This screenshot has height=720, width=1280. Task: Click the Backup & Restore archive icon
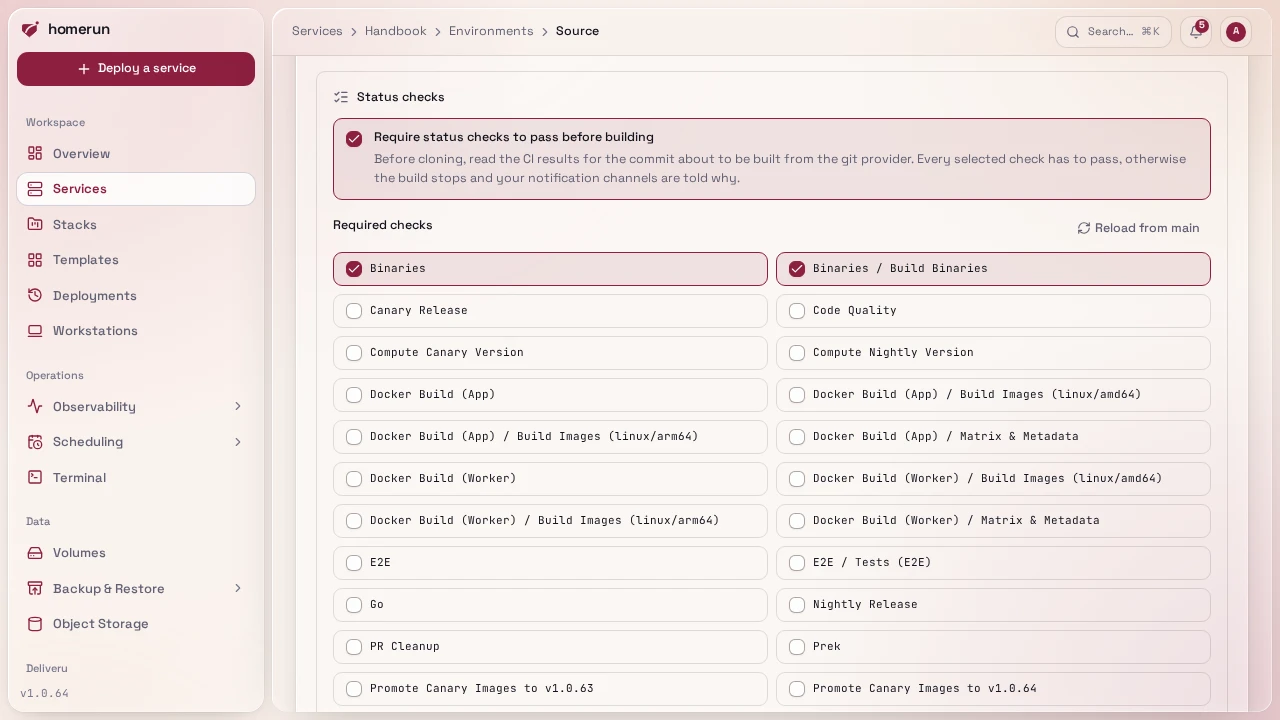click(x=35, y=588)
